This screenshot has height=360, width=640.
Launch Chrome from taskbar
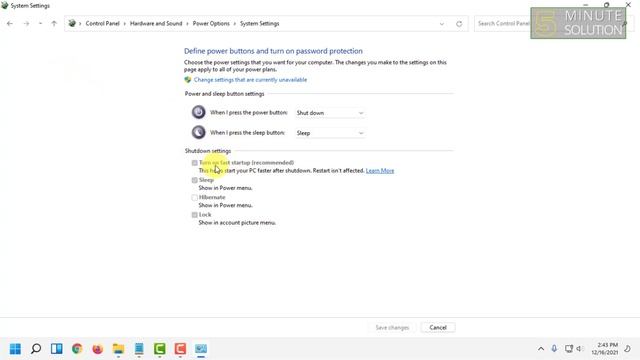[77, 349]
